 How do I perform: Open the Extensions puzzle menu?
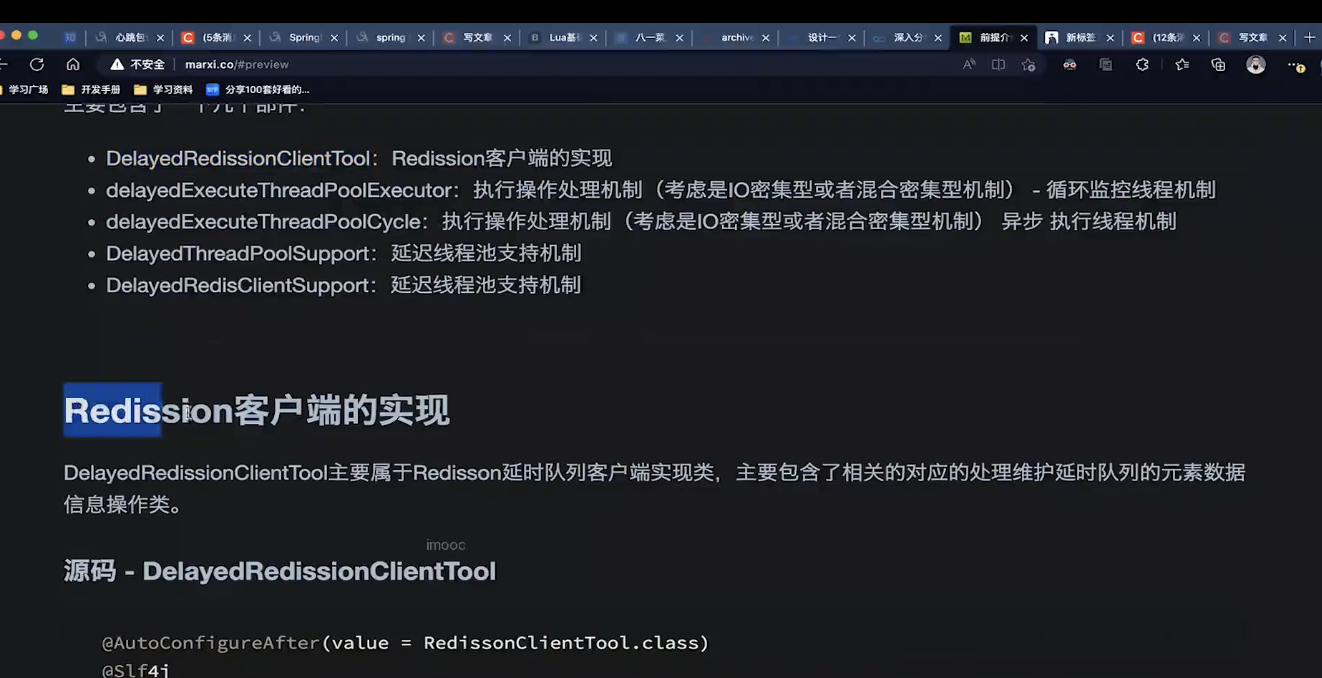click(x=1142, y=64)
